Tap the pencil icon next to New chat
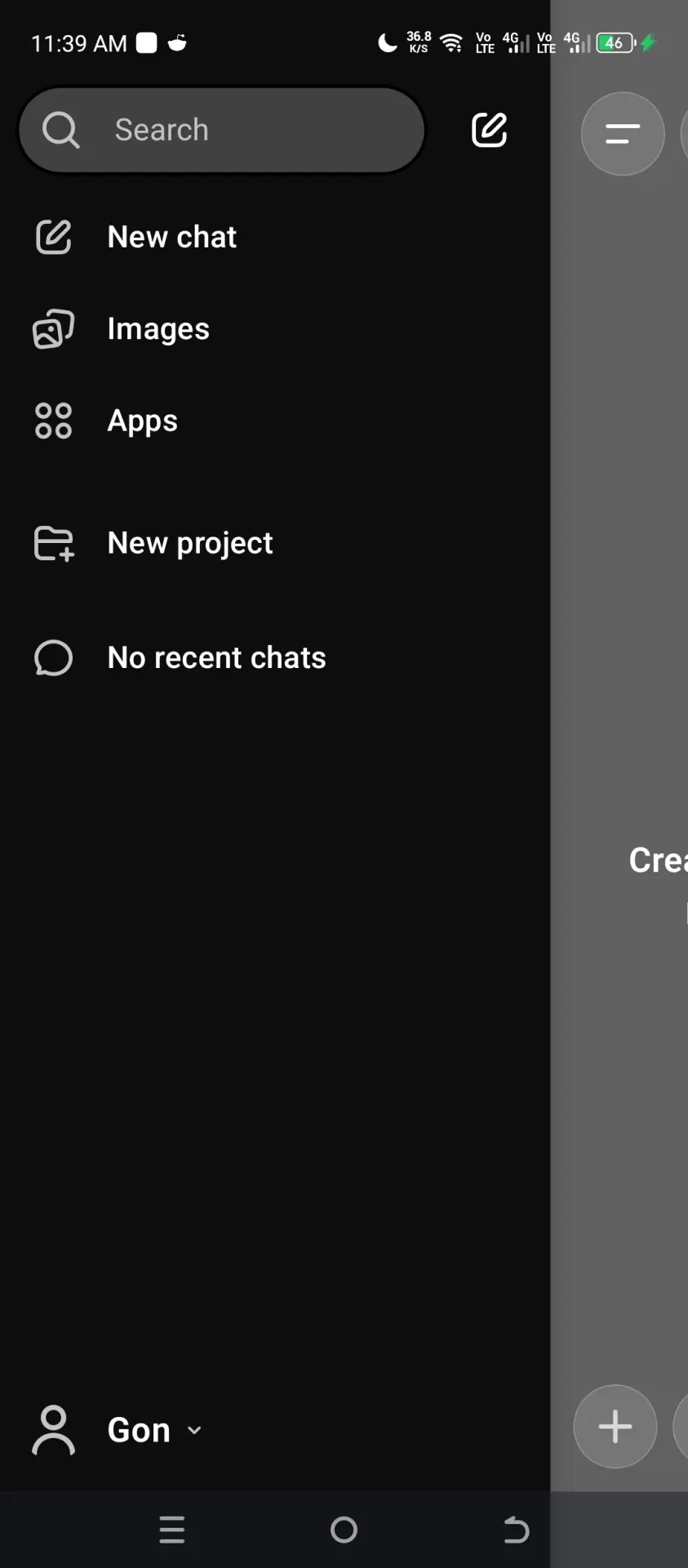Viewport: 688px width, 1568px height. (53, 237)
